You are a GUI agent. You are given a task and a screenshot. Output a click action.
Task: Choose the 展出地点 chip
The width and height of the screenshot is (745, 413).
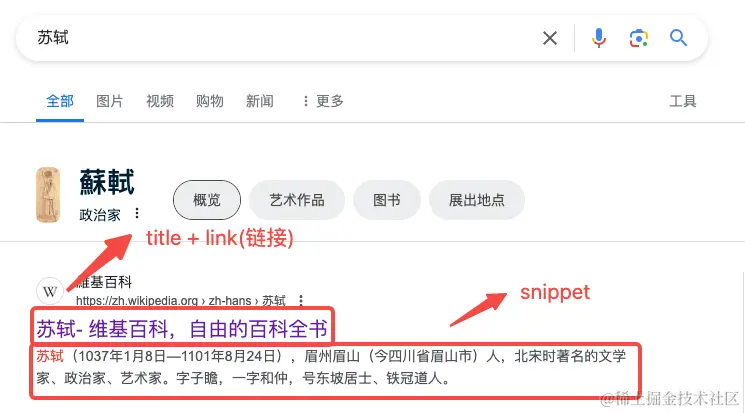(x=477, y=200)
